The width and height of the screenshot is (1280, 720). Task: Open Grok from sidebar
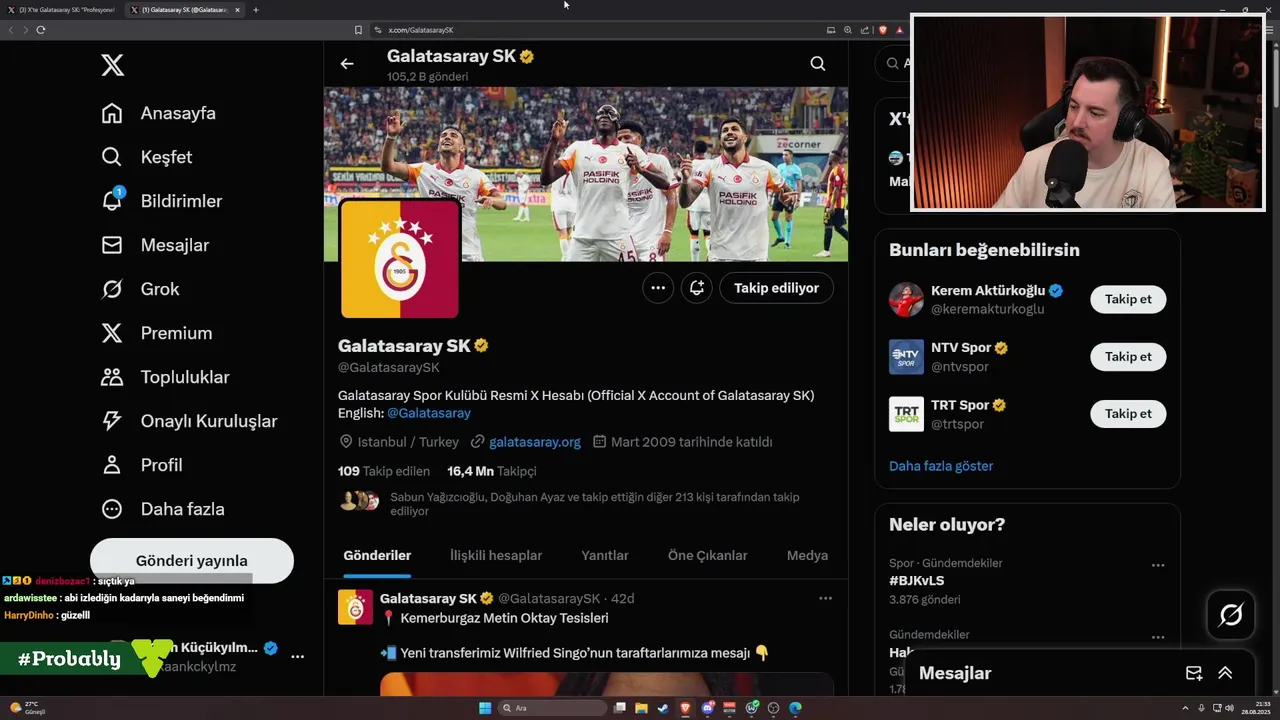(141, 289)
